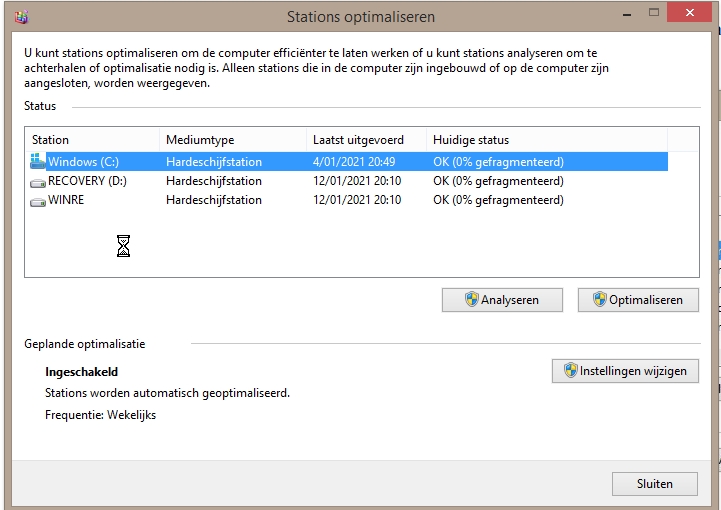The height and width of the screenshot is (510, 721).
Task: Click the Huidige status column header
Action: (545, 140)
